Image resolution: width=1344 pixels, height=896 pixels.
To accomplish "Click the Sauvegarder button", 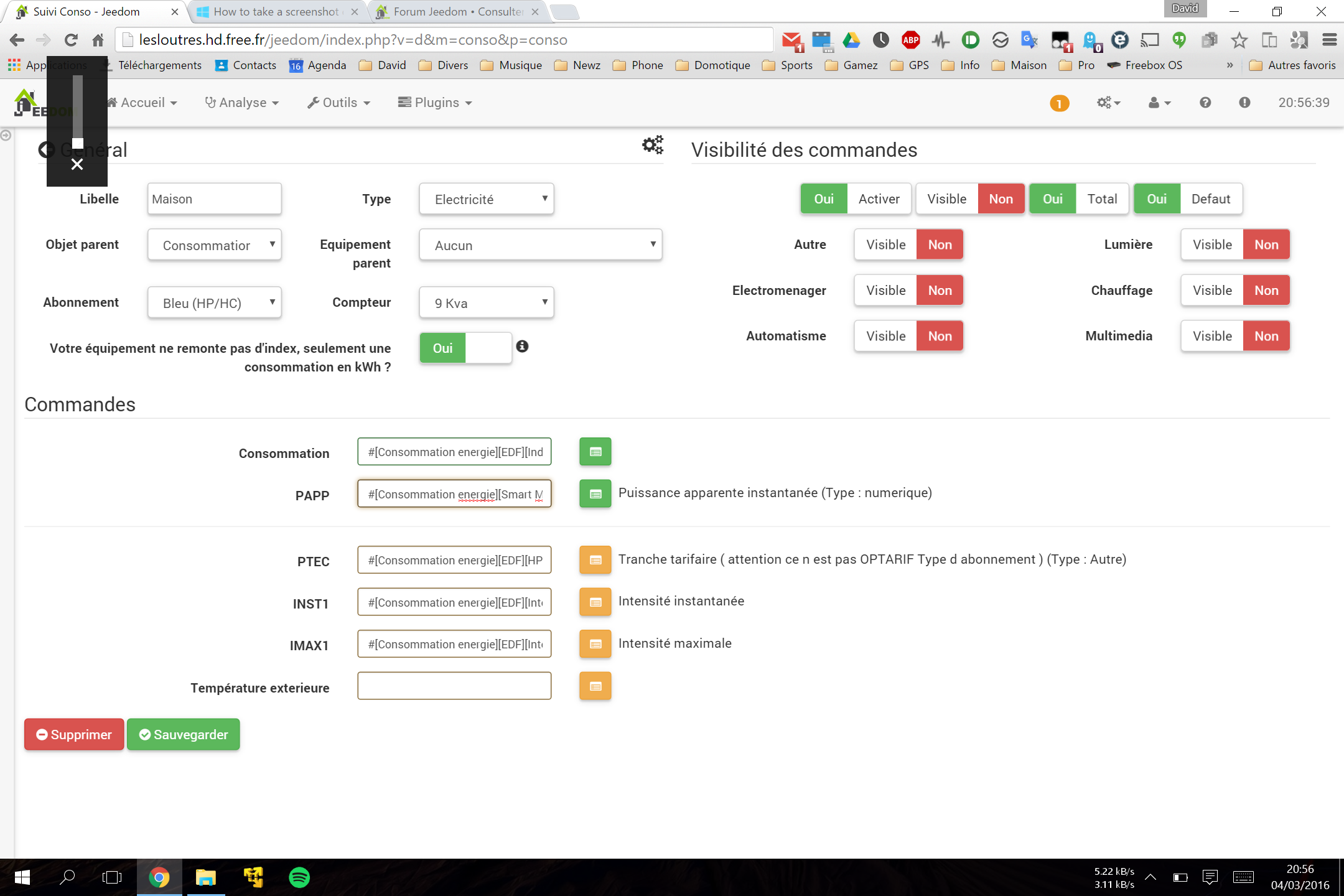I will [184, 734].
